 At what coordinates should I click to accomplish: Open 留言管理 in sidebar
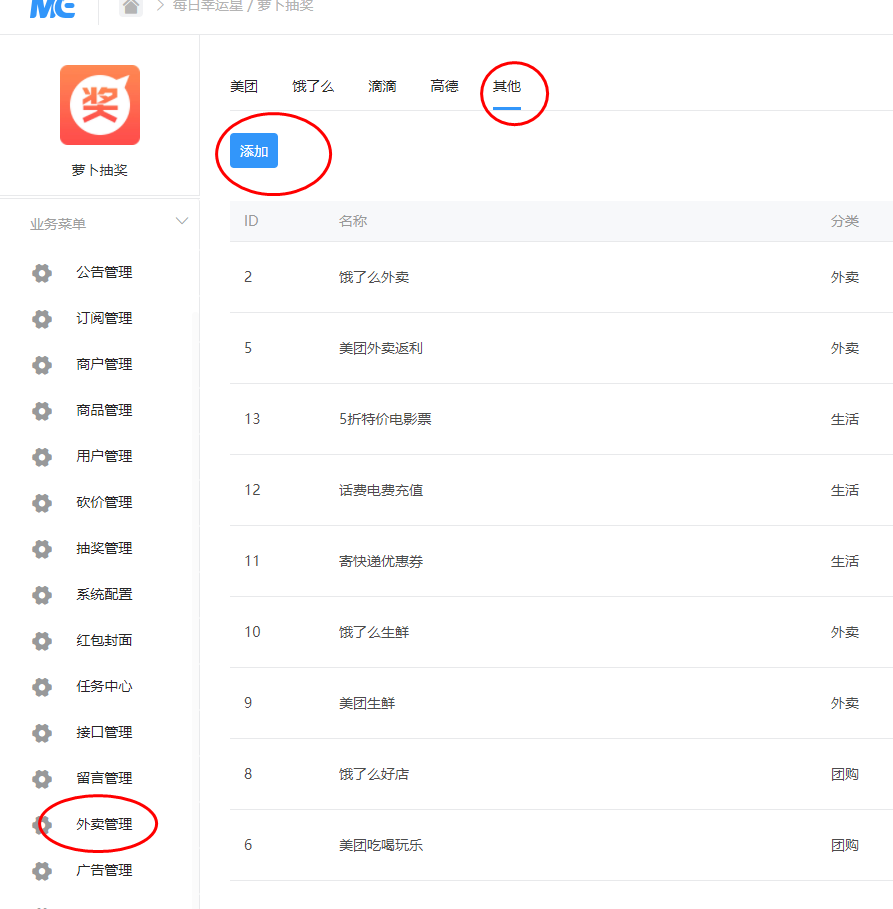[x=104, y=779]
